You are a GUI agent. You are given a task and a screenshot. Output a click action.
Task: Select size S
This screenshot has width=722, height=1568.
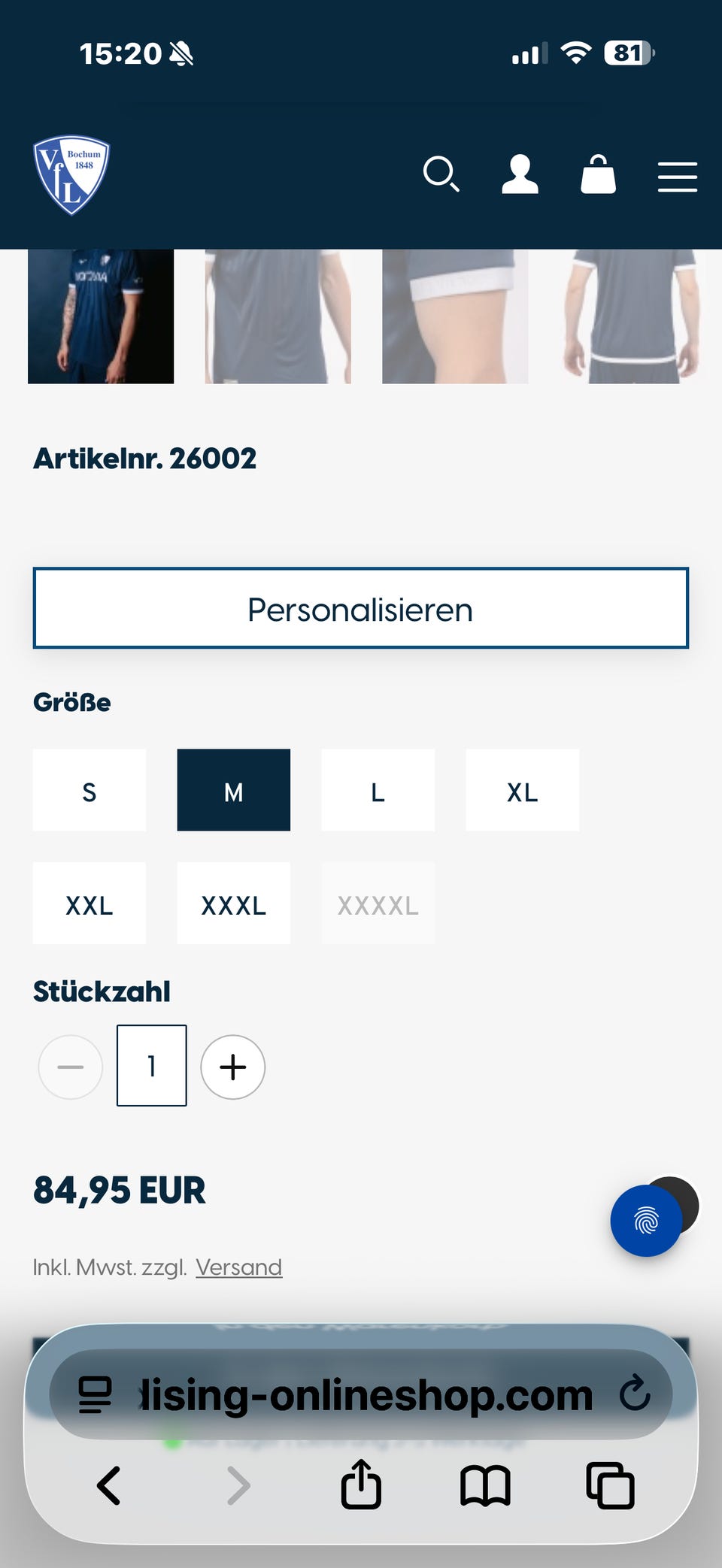point(89,790)
